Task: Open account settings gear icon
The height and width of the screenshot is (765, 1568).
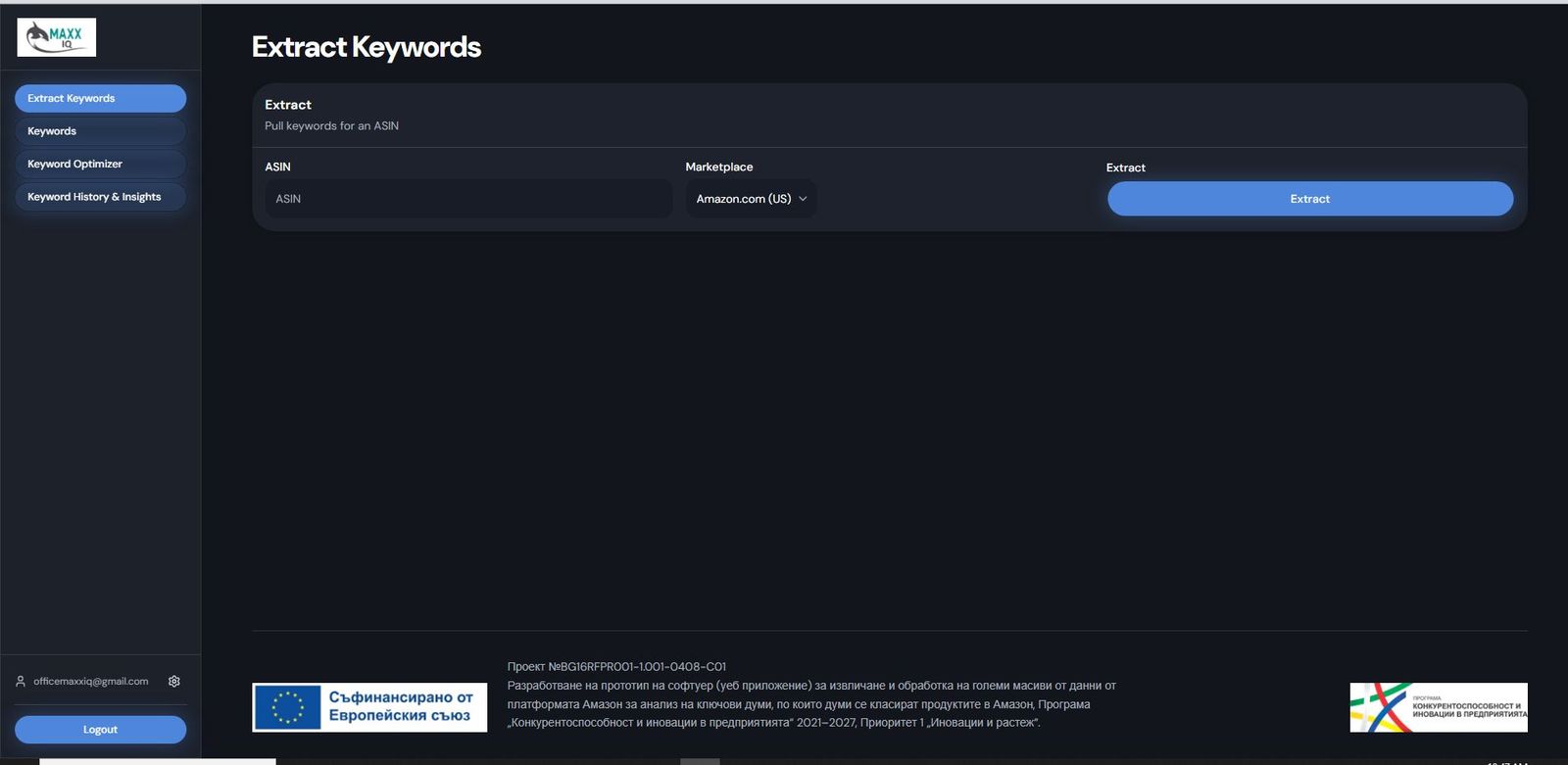Action: click(174, 682)
